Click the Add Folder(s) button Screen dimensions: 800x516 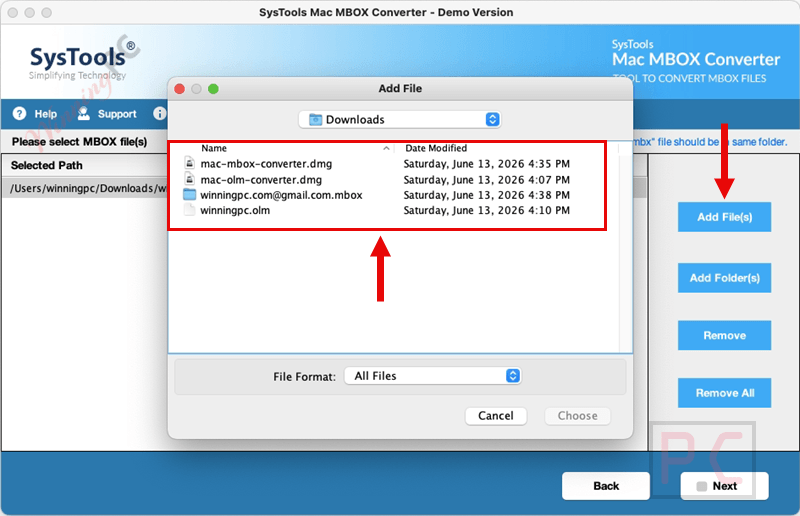[724, 278]
